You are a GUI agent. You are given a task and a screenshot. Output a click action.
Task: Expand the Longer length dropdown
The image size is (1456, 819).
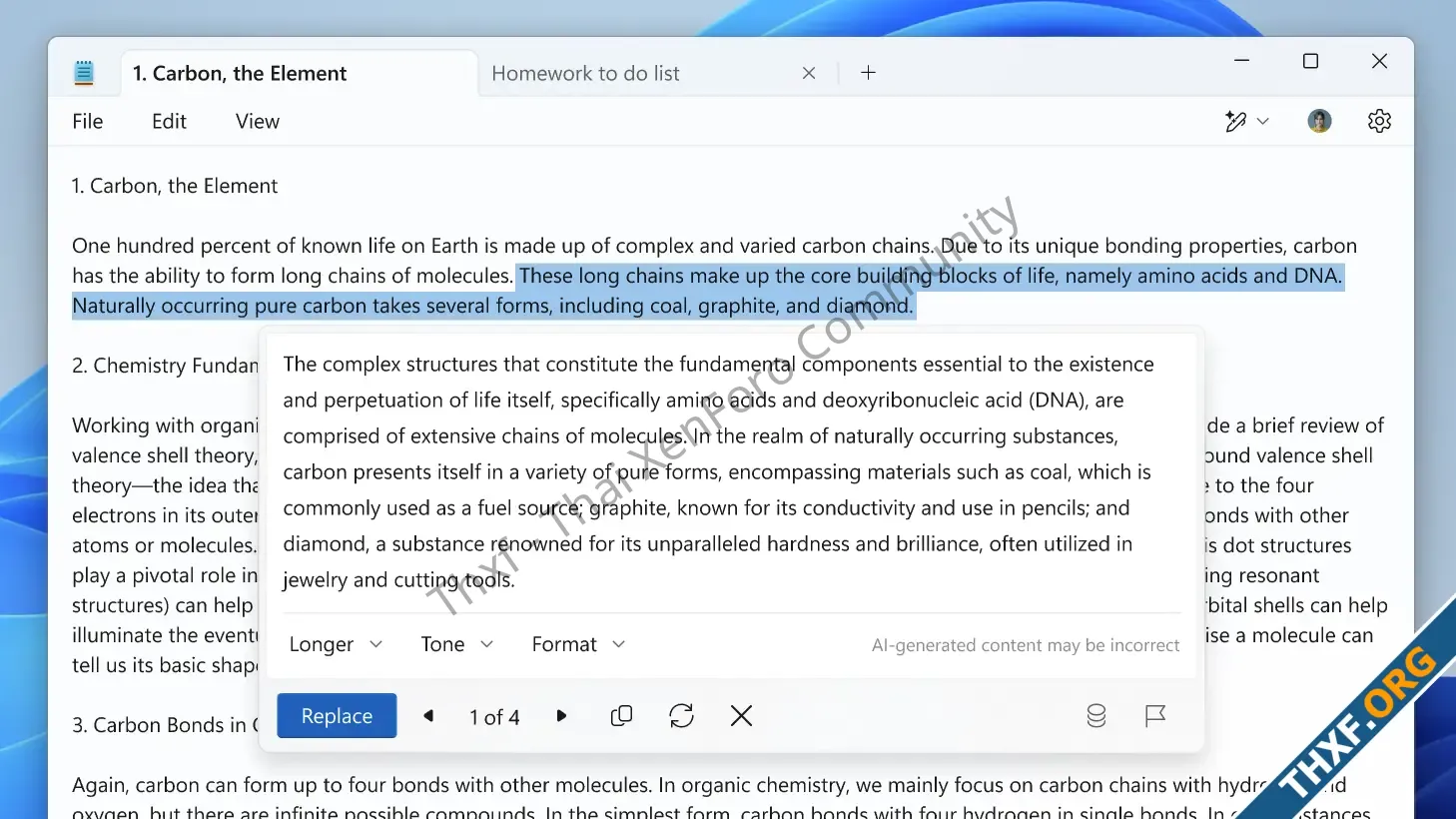pos(336,644)
